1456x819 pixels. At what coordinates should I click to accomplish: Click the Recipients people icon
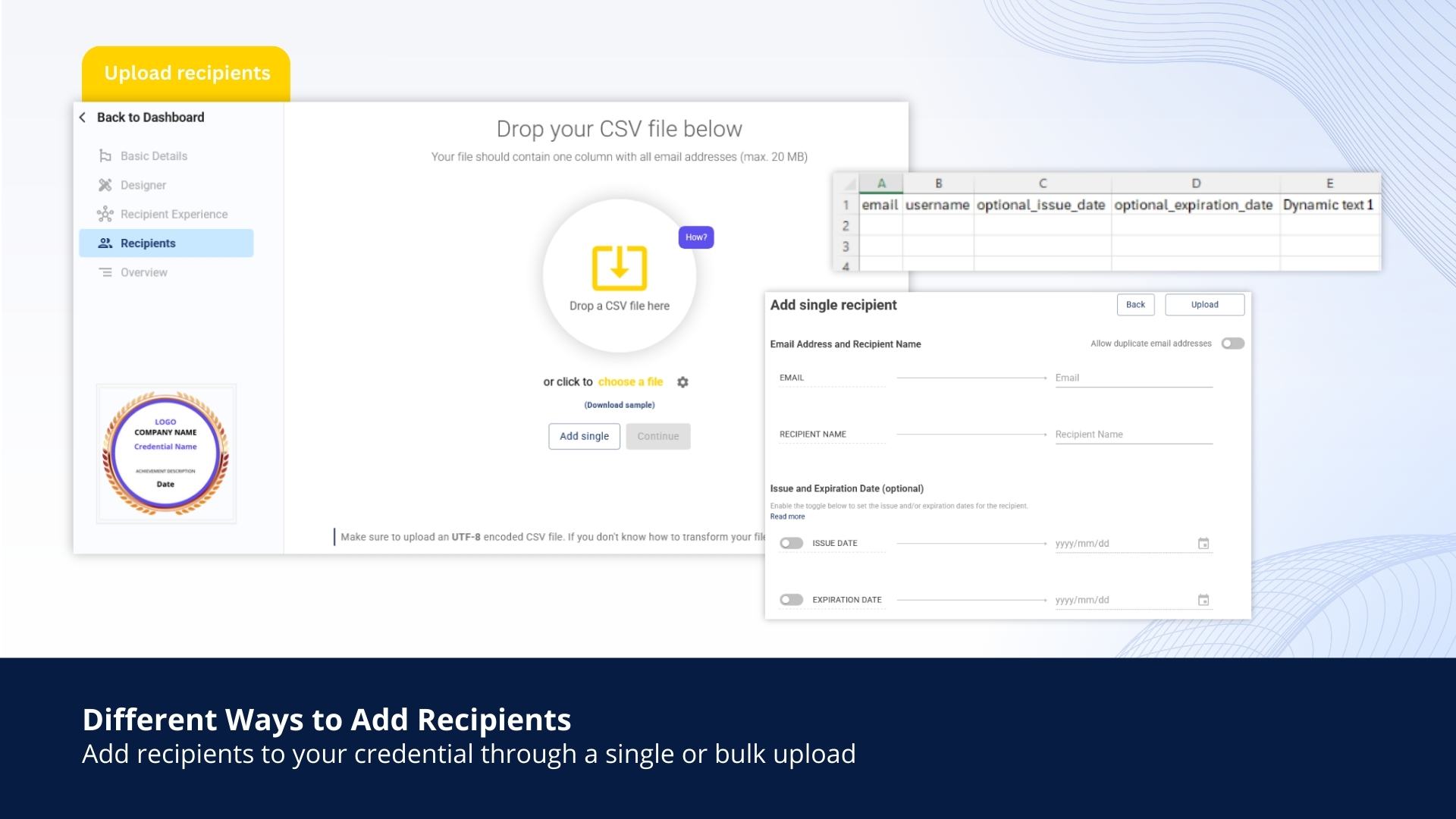coord(105,243)
